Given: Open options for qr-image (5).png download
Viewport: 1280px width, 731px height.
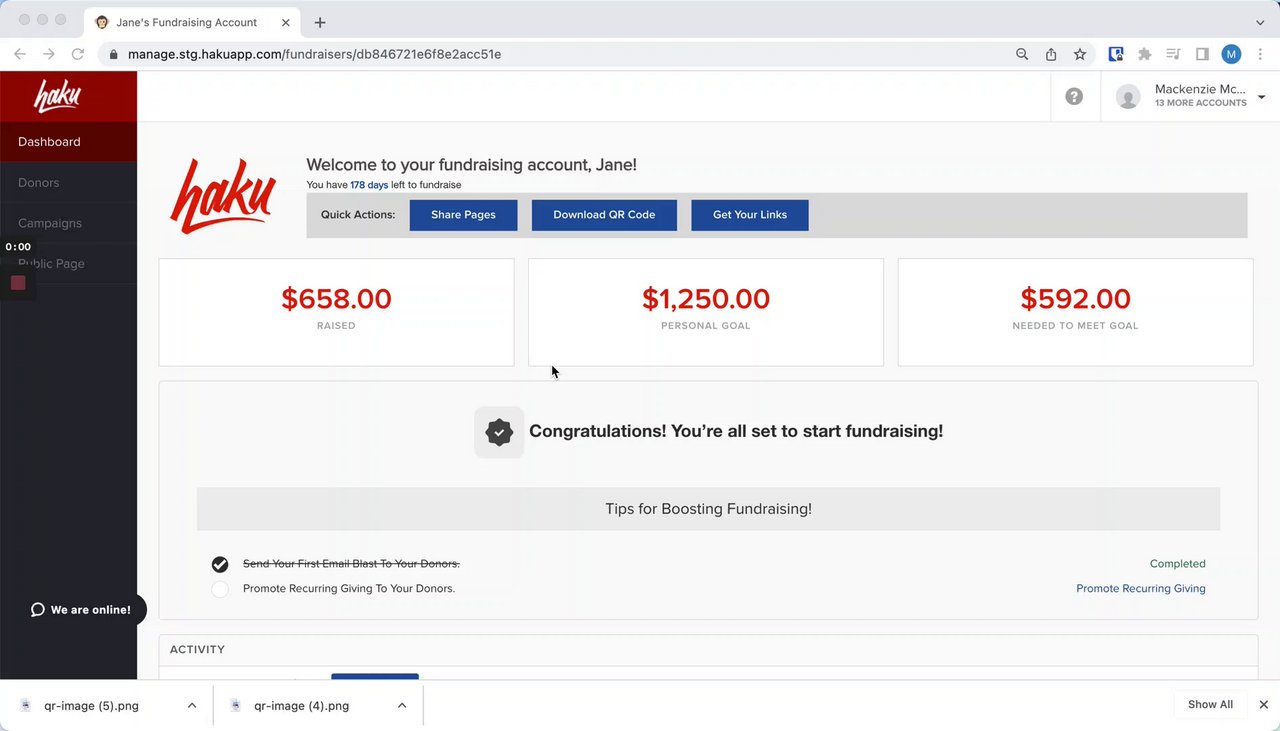Looking at the screenshot, I should coord(191,705).
